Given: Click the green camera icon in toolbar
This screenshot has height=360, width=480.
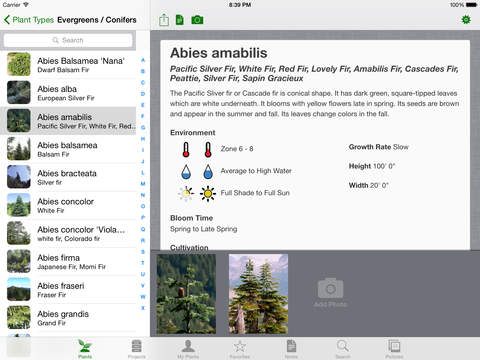Looking at the screenshot, I should pos(197,20).
